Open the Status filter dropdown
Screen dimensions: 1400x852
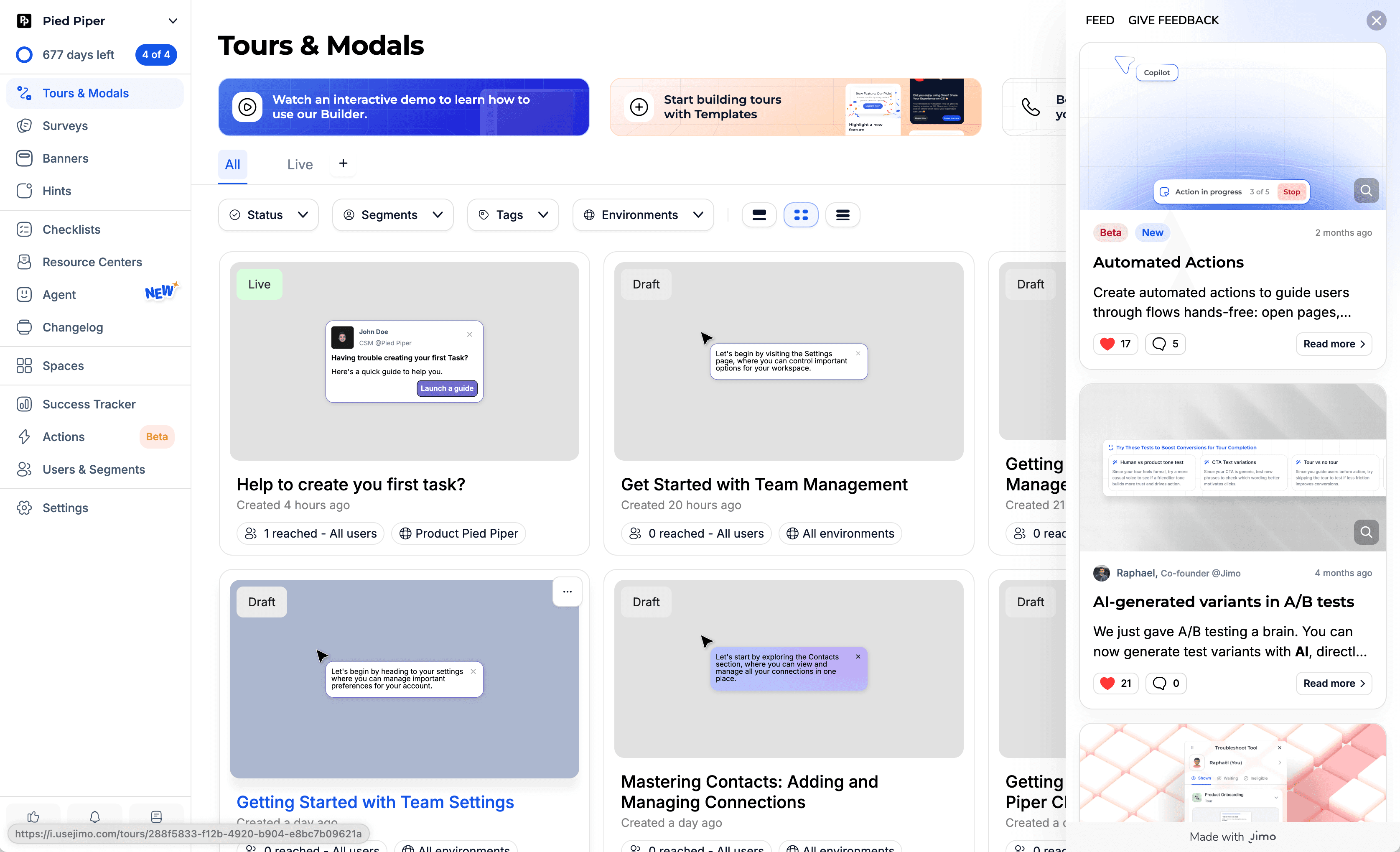coord(268,214)
